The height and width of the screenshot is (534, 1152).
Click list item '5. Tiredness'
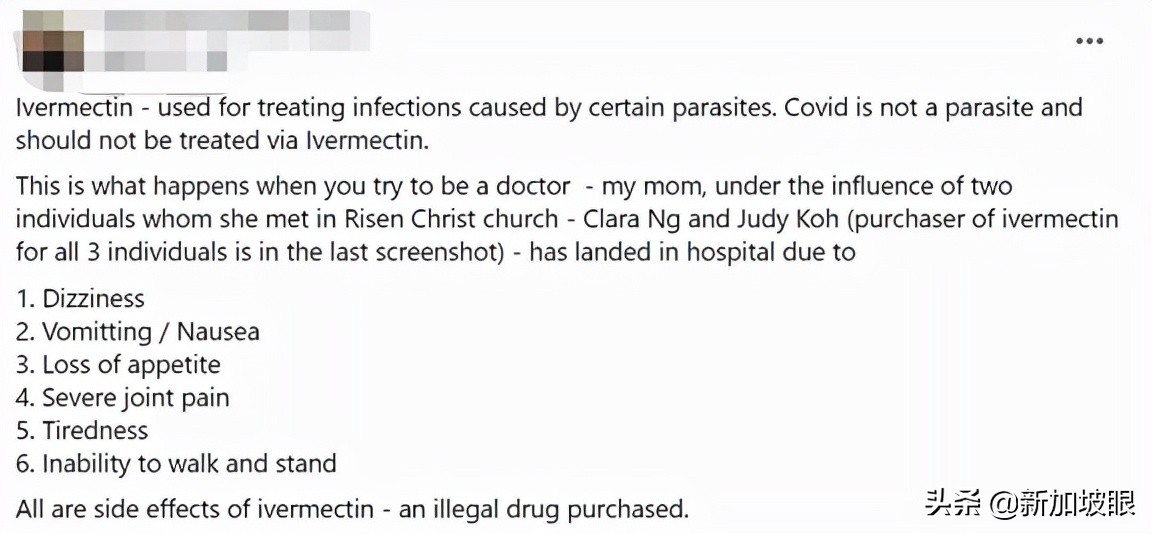click(82, 430)
